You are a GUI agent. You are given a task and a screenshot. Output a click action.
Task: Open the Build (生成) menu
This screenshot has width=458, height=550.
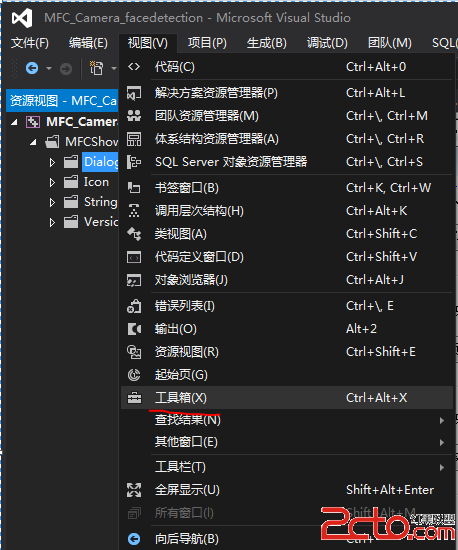pyautogui.click(x=267, y=43)
